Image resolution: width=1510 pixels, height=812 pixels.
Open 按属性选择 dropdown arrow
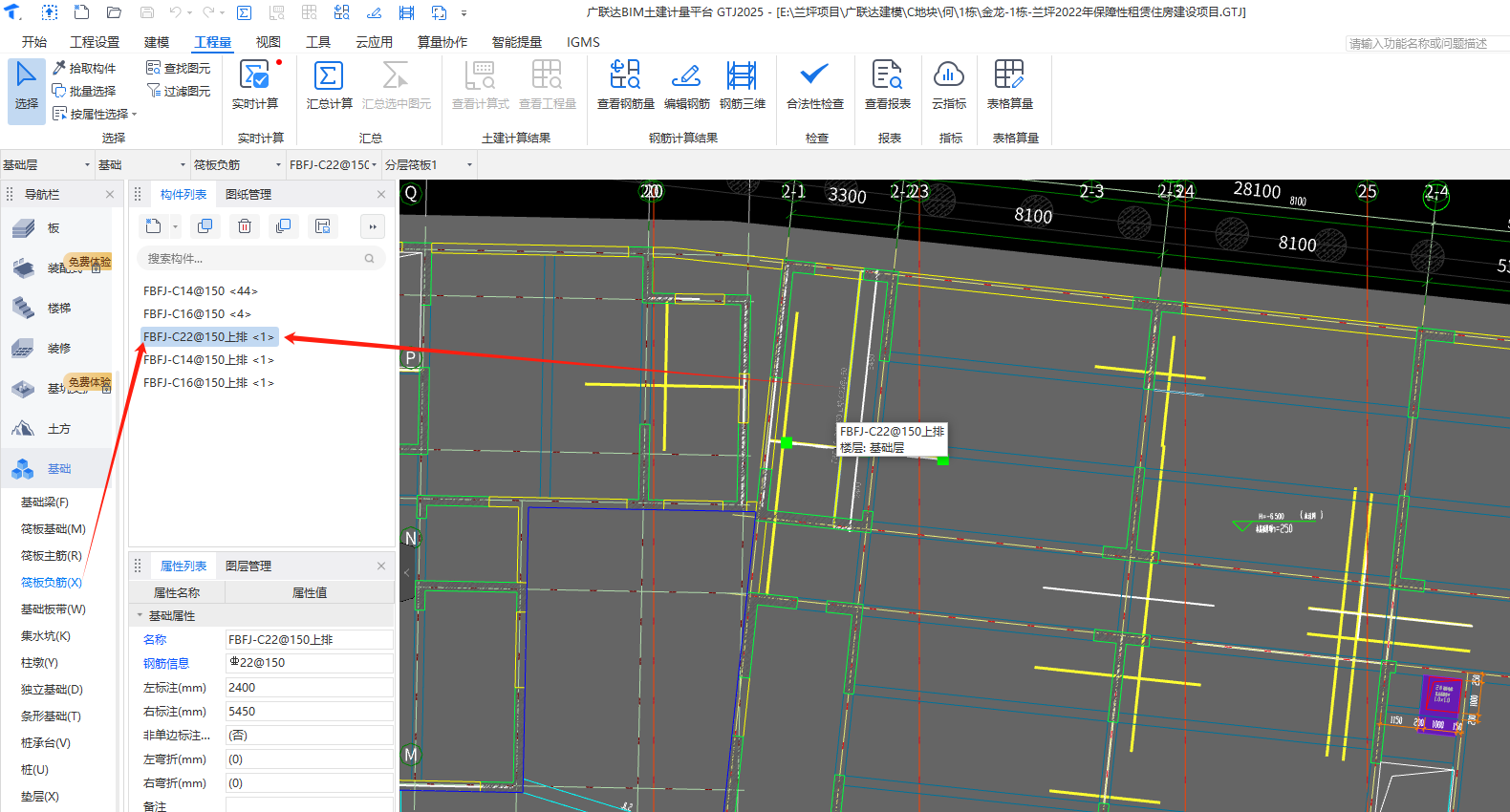pos(135,115)
